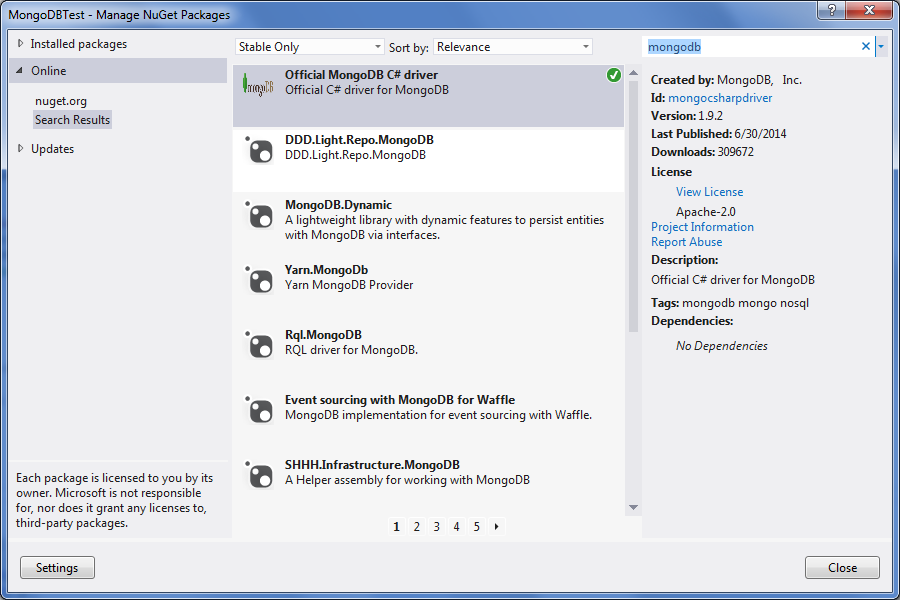Click the Event sourcing with MongoDB for Waffle icon
Screen dimensions: 900x600
(x=259, y=410)
